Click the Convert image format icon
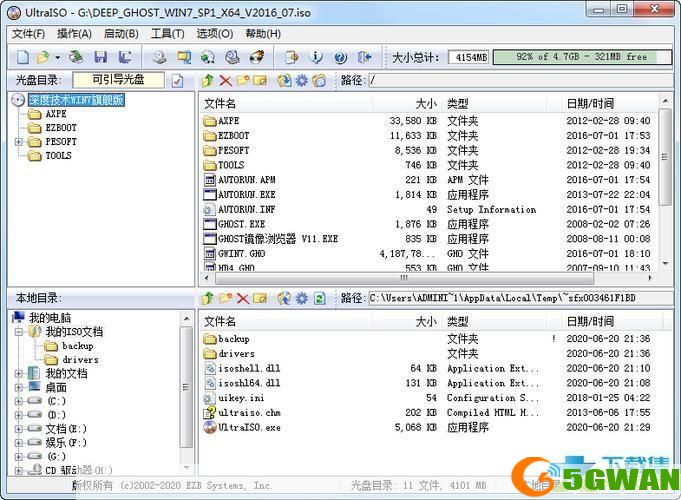 184,57
